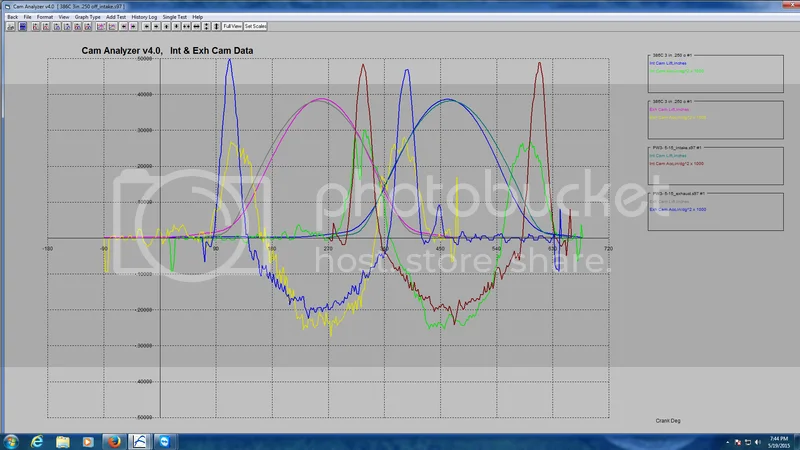Open the File menu
This screenshot has height=450, width=800.
click(x=28, y=17)
